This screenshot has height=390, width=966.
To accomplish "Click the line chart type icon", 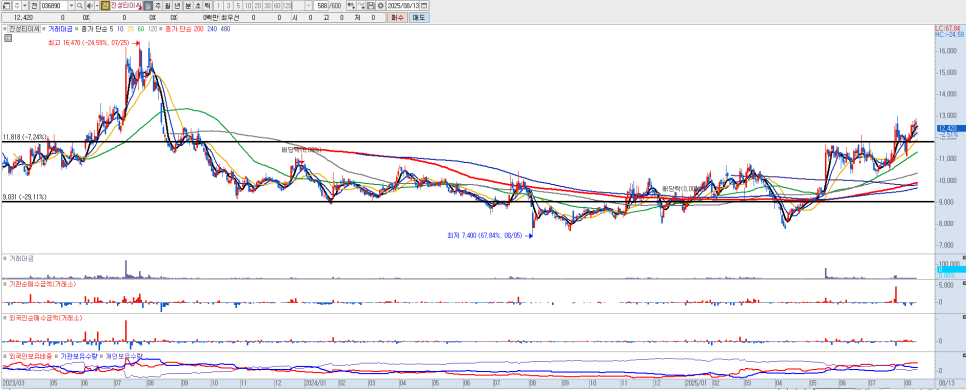I will click(362, 5).
